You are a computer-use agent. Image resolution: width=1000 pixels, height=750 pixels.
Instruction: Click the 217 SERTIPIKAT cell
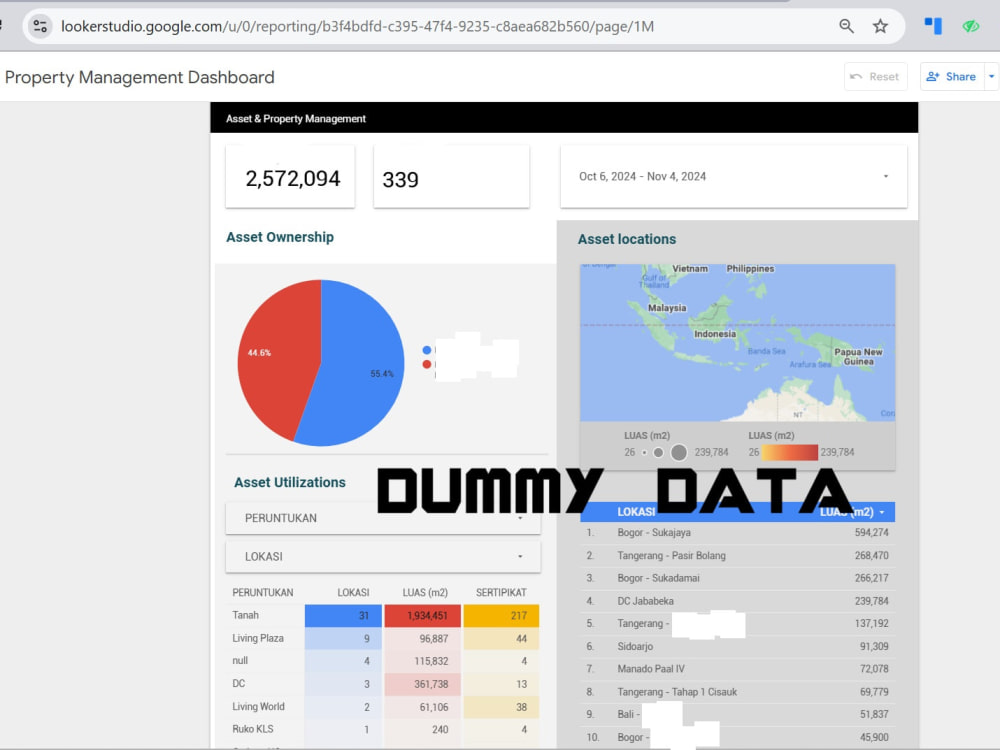[x=501, y=615]
